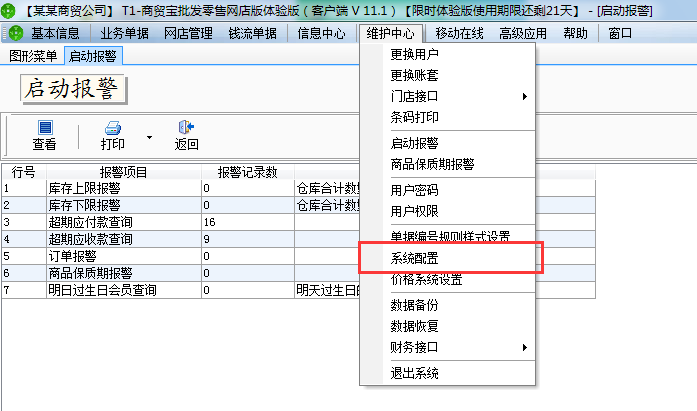The image size is (697, 411).
Task: Click the 维护中心 menu header
Action: (x=390, y=33)
